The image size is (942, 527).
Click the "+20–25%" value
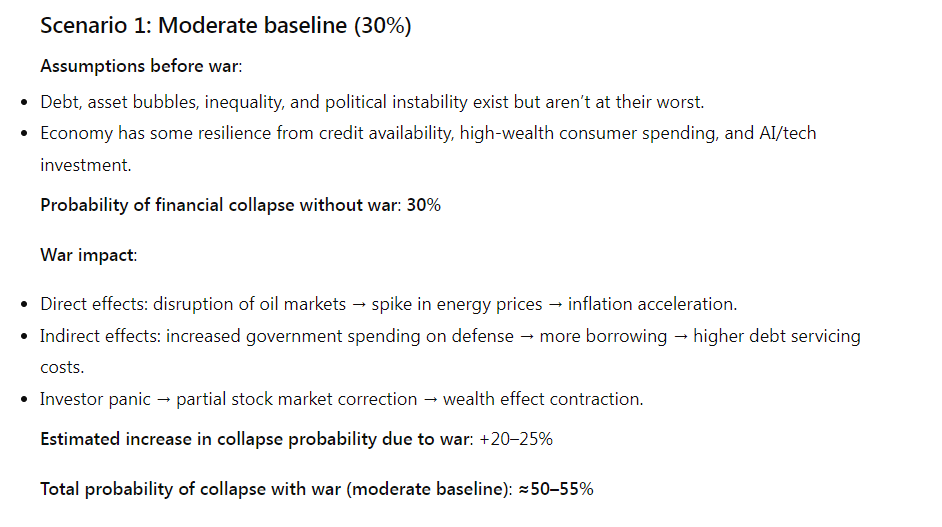point(518,439)
